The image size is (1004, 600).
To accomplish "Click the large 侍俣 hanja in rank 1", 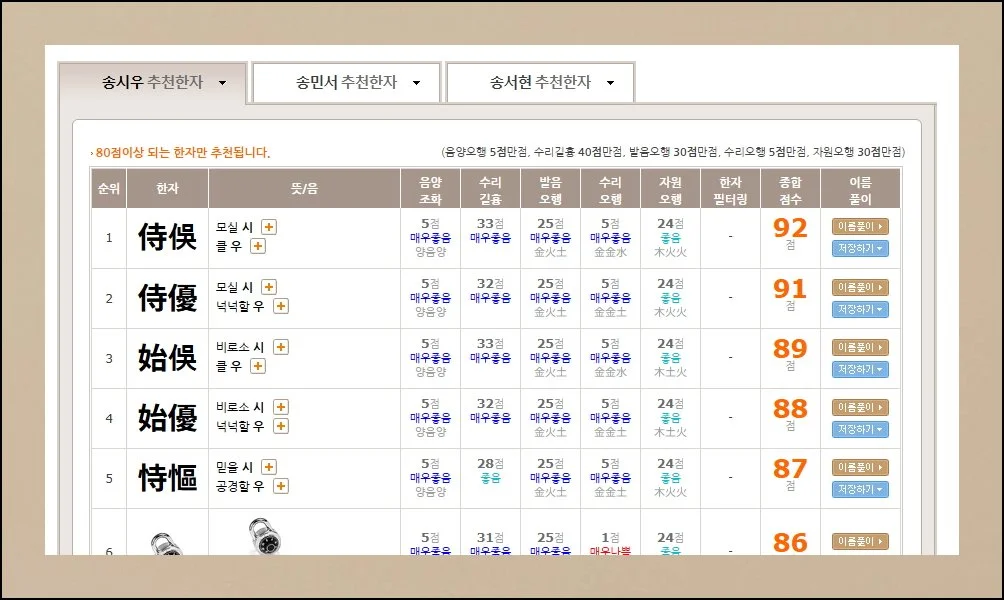I will pyautogui.click(x=167, y=238).
